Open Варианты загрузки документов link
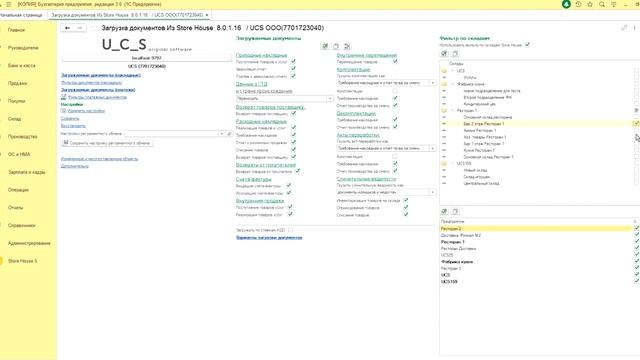 tap(269, 238)
